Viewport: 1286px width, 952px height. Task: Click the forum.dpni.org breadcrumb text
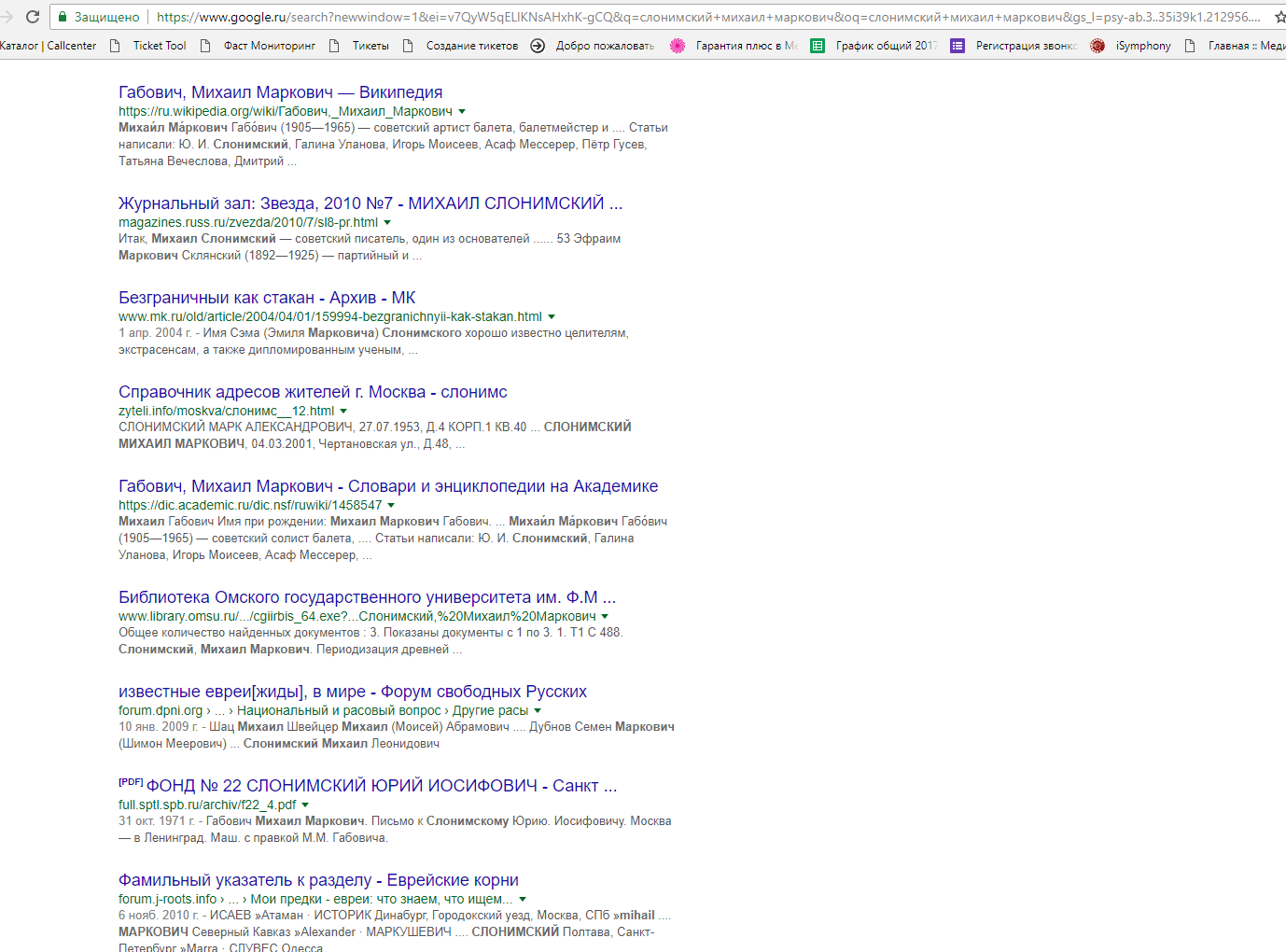click(x=324, y=710)
